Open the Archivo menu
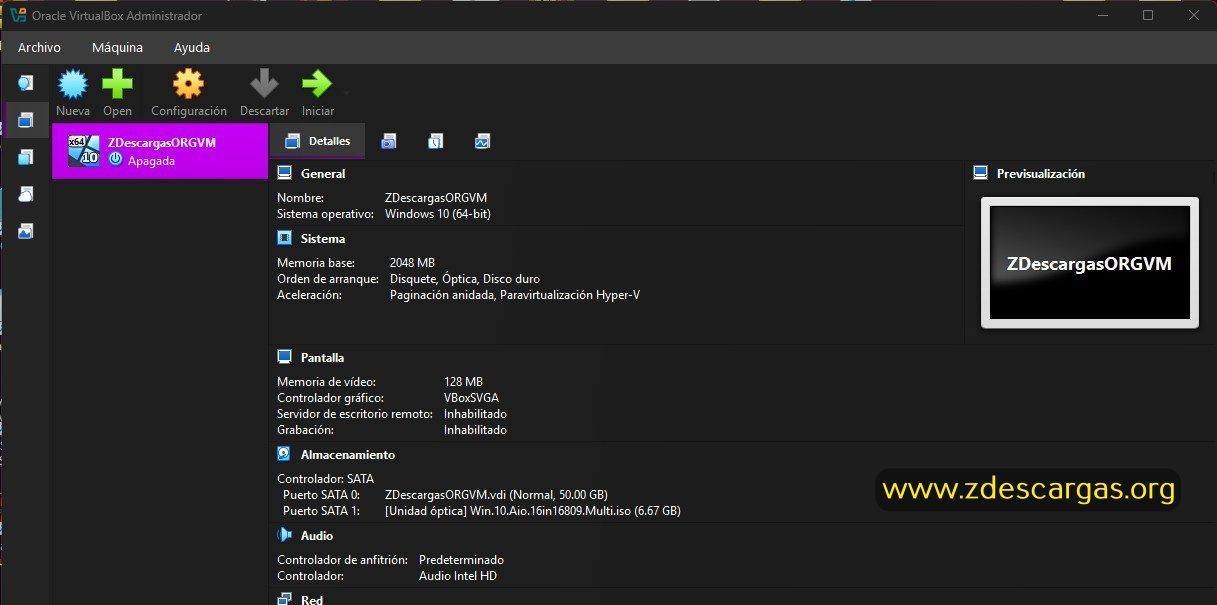1217x605 pixels. (39, 47)
